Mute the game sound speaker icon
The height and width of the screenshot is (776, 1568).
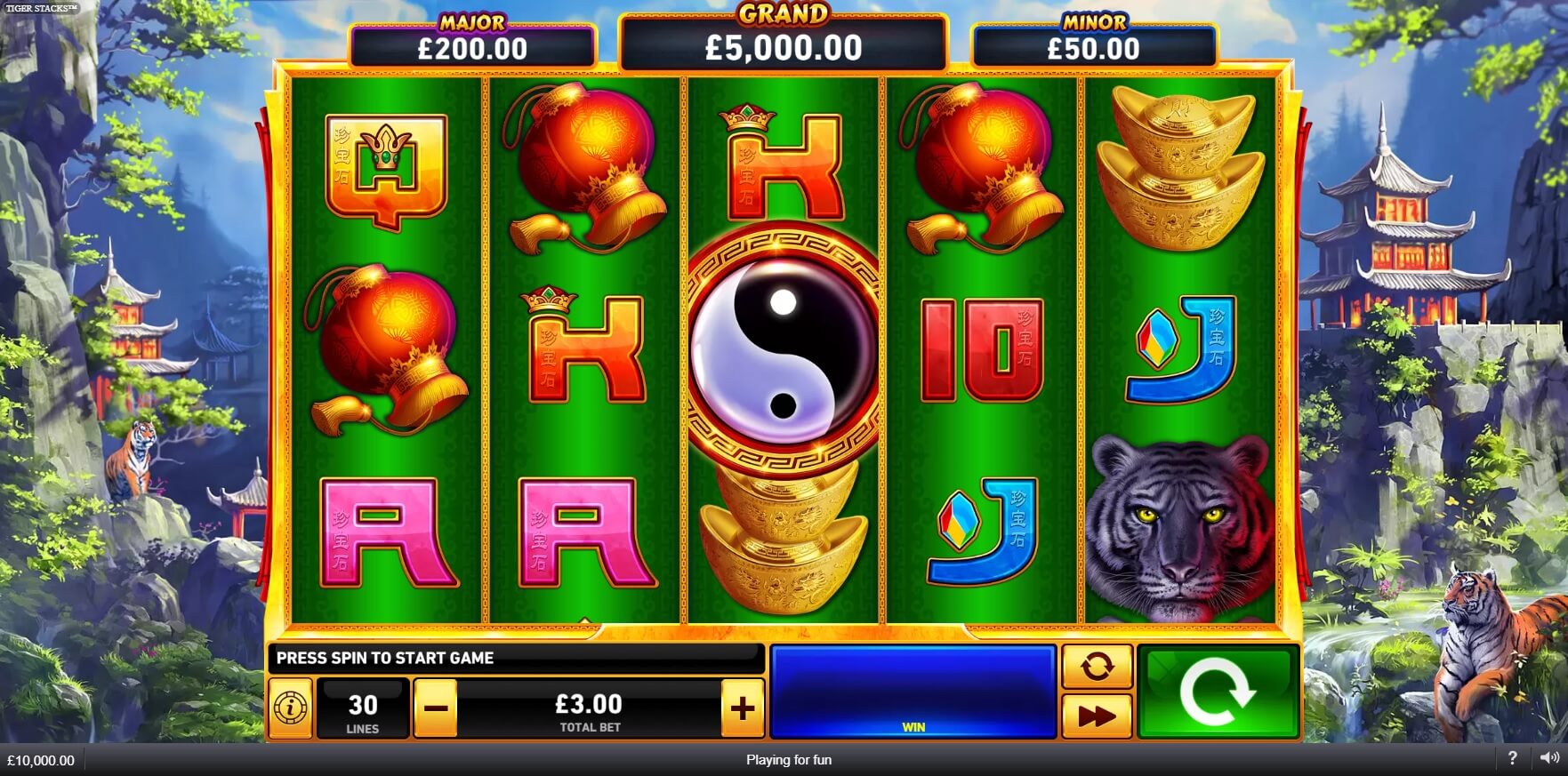coord(1548,758)
